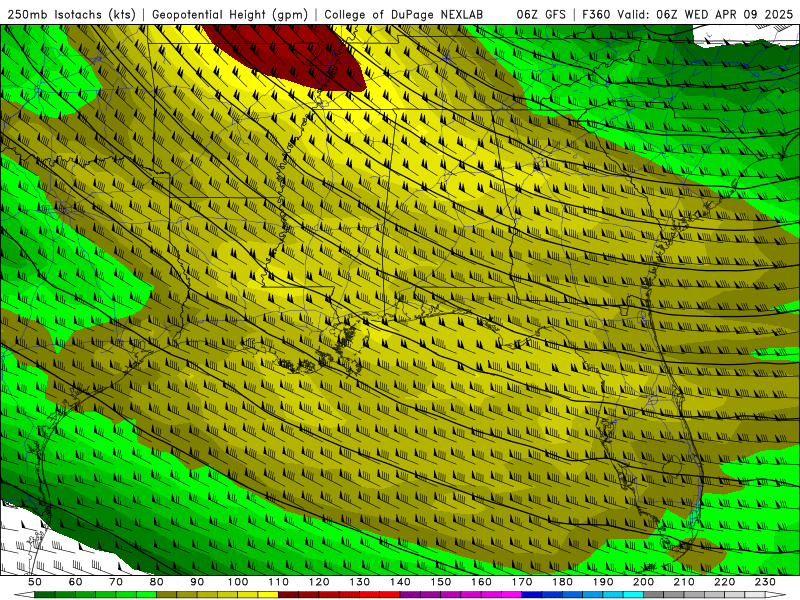Click the 180 value on the color scale
Screen dimensions: 800x600
pyautogui.click(x=562, y=582)
